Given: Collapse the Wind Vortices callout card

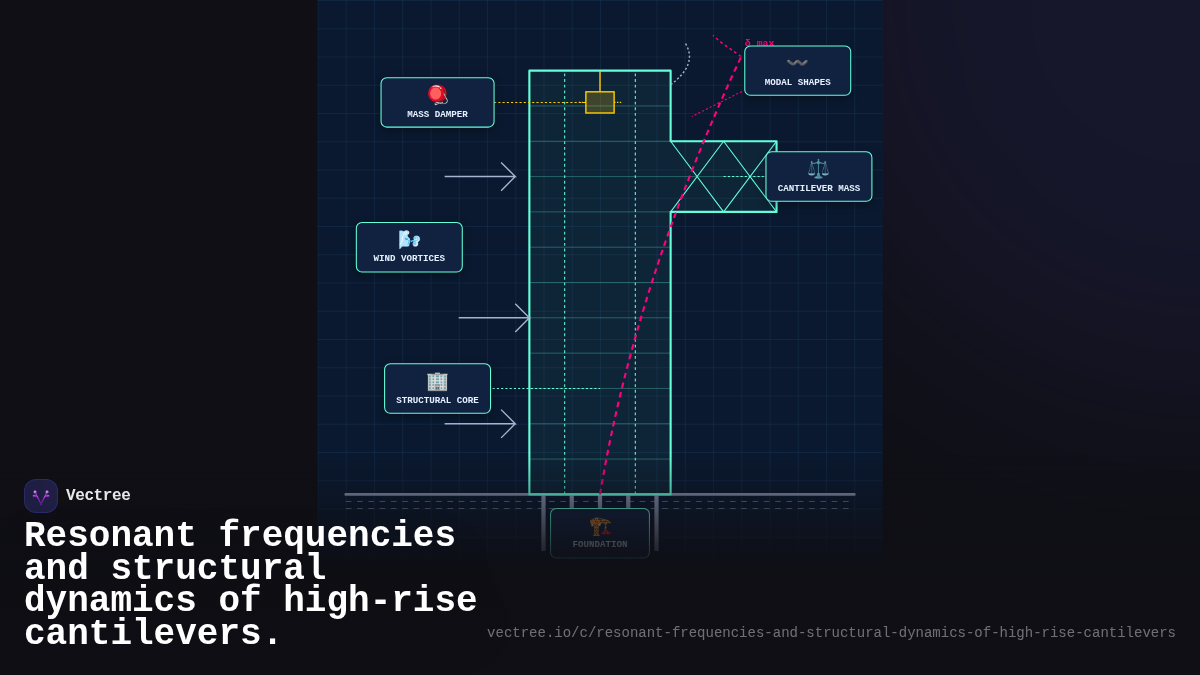Looking at the screenshot, I should tap(409, 247).
